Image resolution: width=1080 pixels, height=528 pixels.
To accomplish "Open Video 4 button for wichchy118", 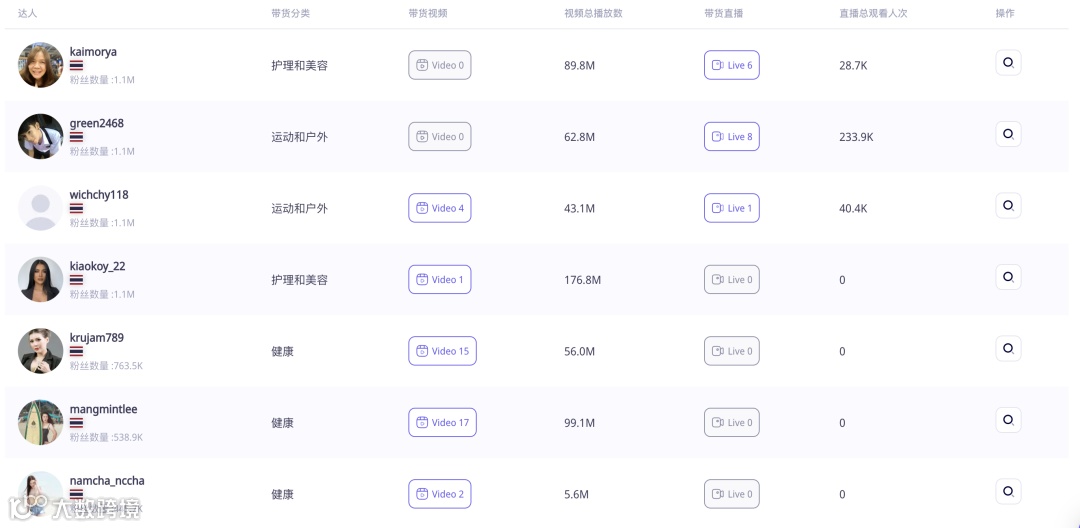I will click(440, 208).
